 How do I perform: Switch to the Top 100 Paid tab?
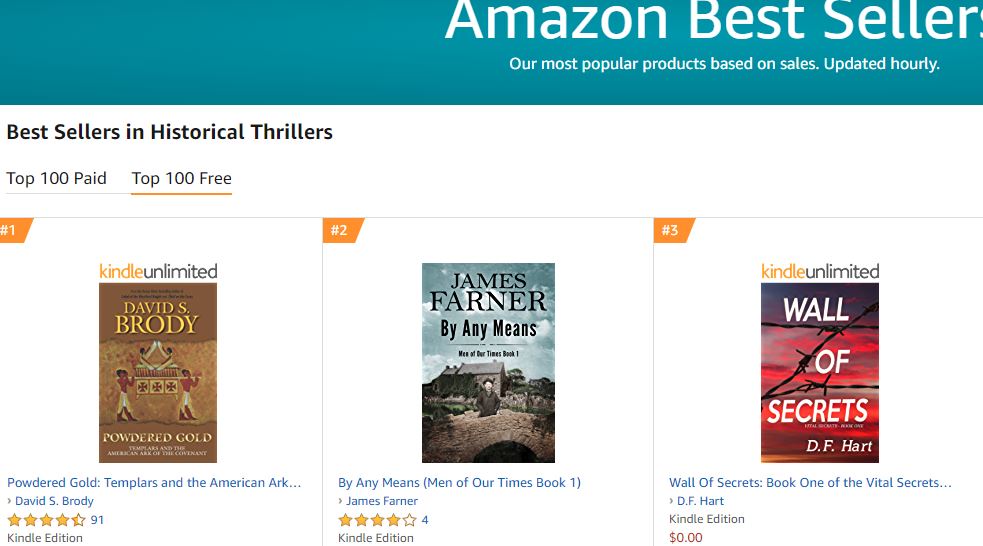[56, 178]
